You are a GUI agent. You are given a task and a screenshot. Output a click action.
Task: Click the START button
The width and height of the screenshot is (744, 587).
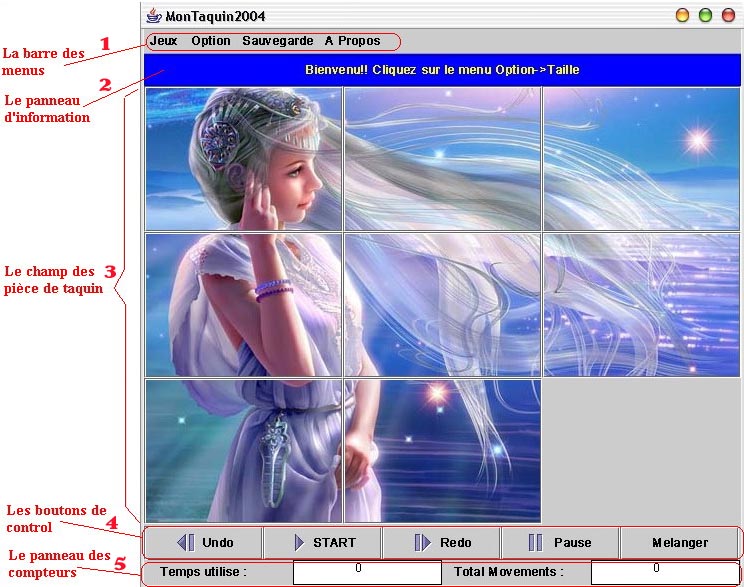323,542
